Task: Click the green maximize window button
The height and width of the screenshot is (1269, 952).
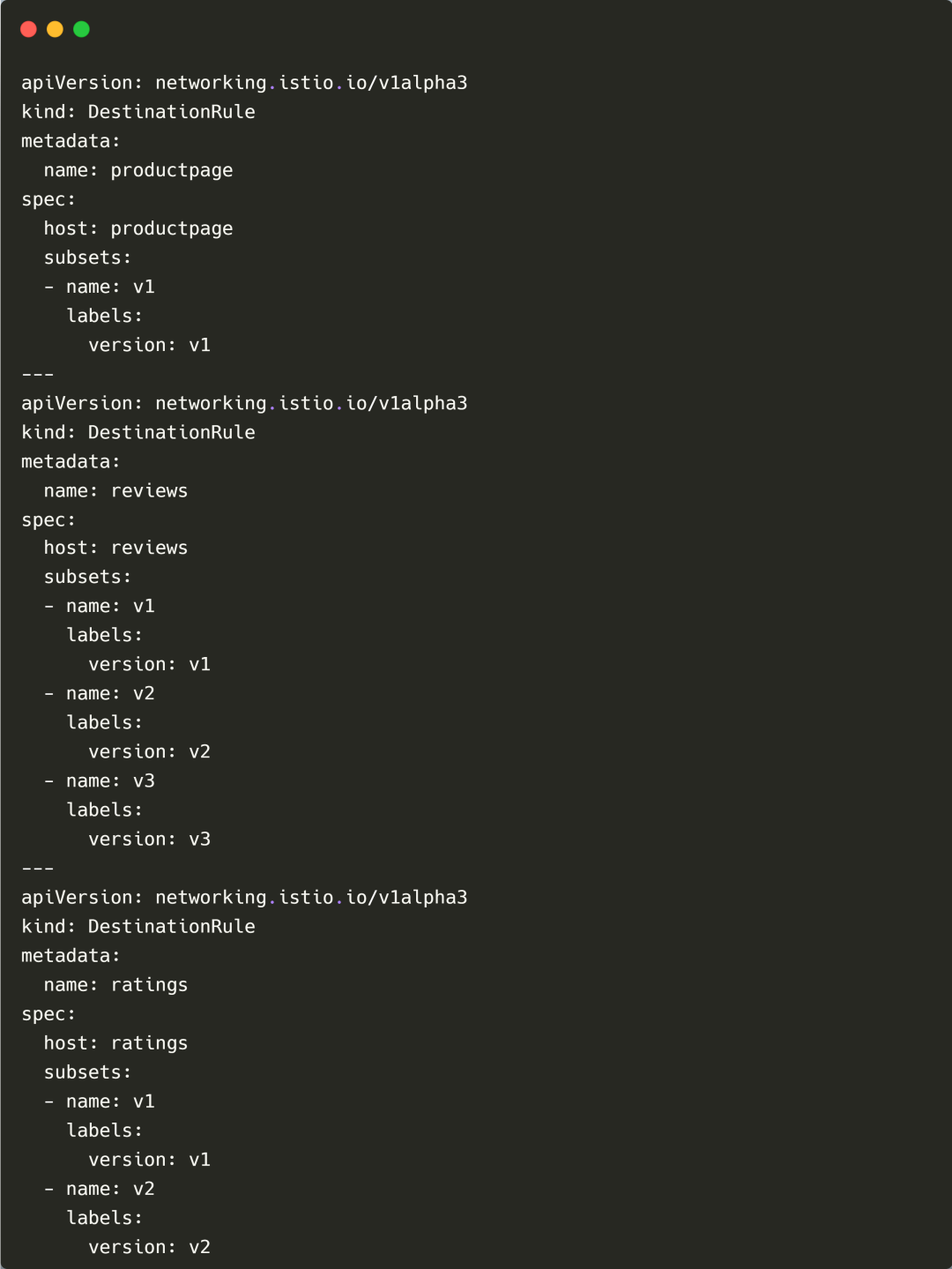Action: click(x=81, y=29)
